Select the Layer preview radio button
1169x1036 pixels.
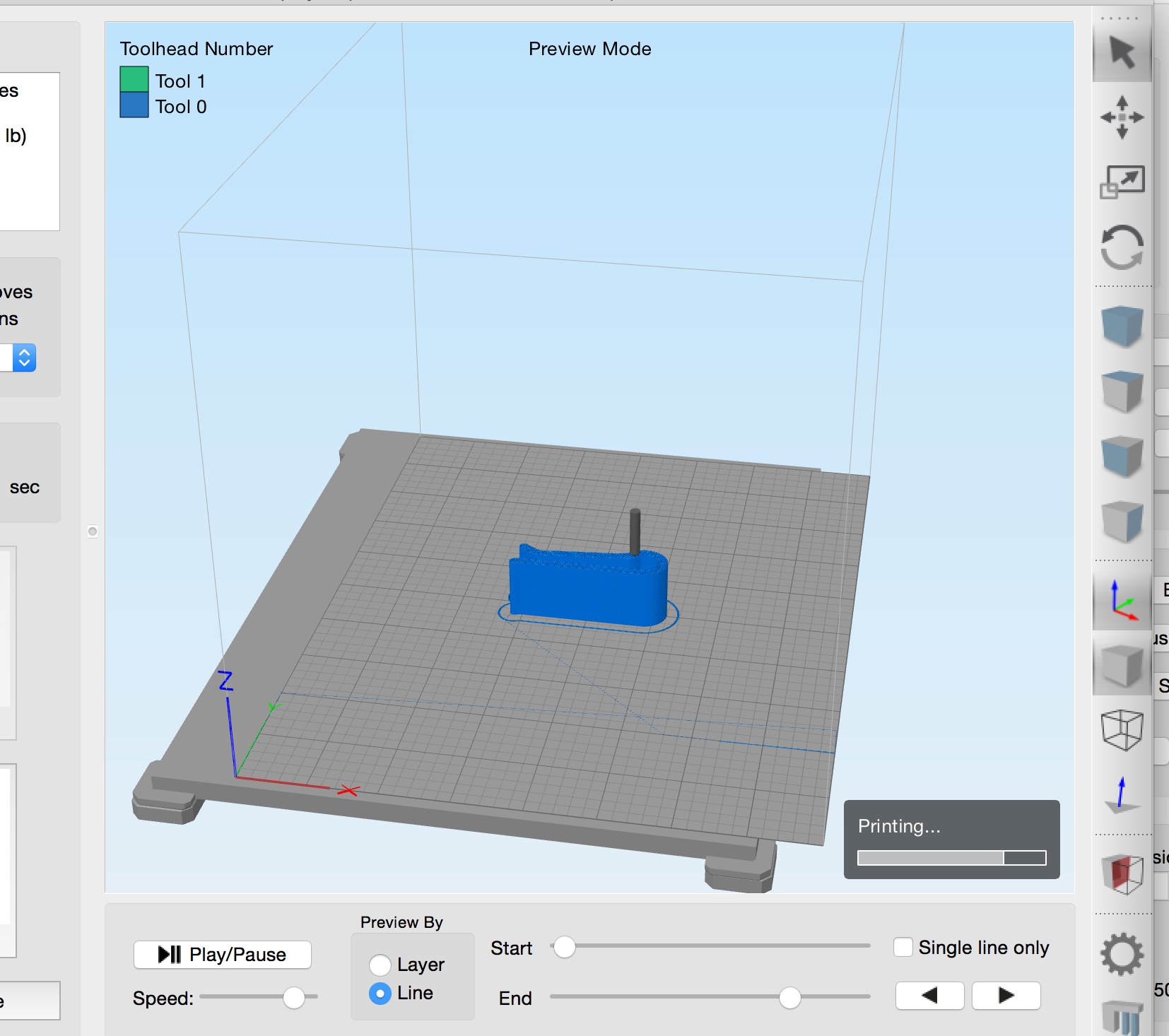(x=380, y=965)
